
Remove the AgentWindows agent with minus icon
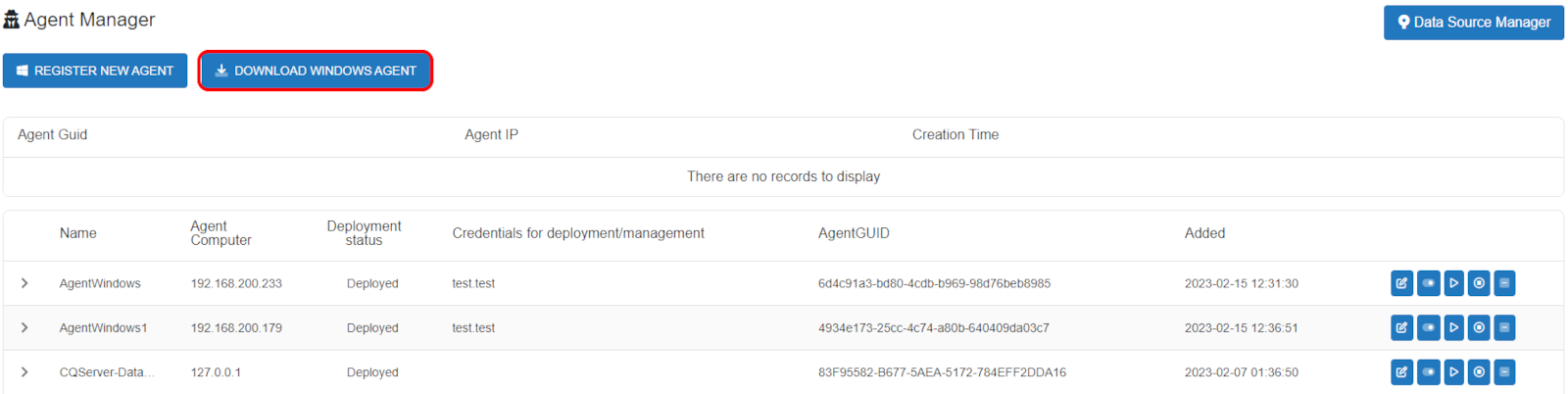1504,283
